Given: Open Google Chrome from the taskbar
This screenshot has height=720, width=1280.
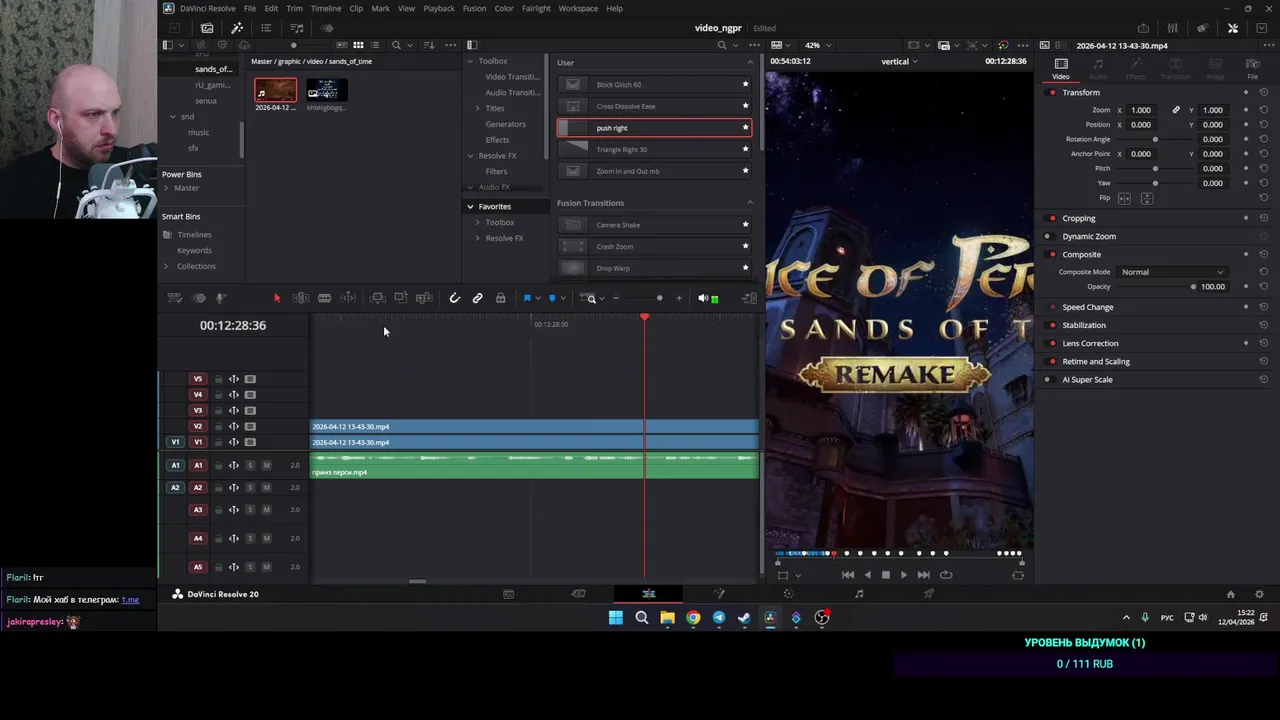Looking at the screenshot, I should point(693,618).
